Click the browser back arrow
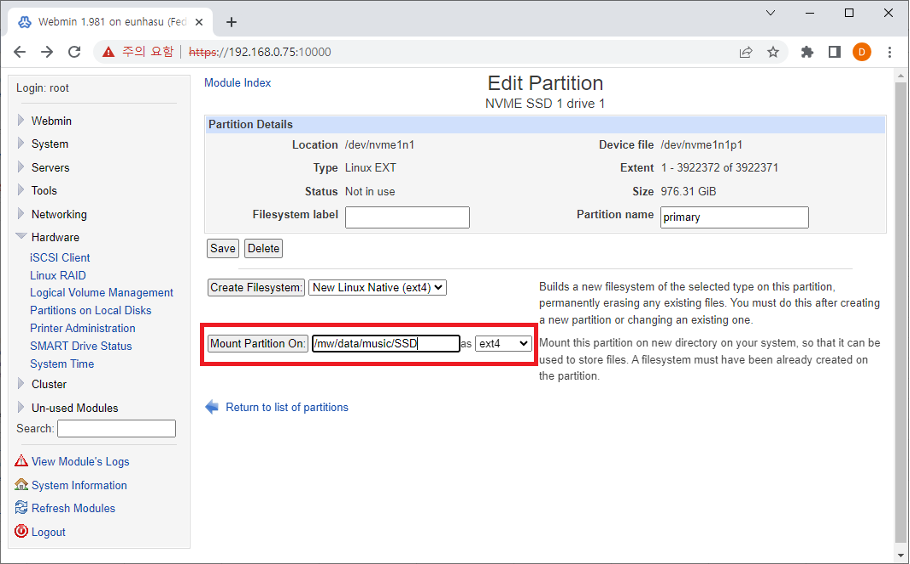This screenshot has height=564, width=910. tap(20, 52)
